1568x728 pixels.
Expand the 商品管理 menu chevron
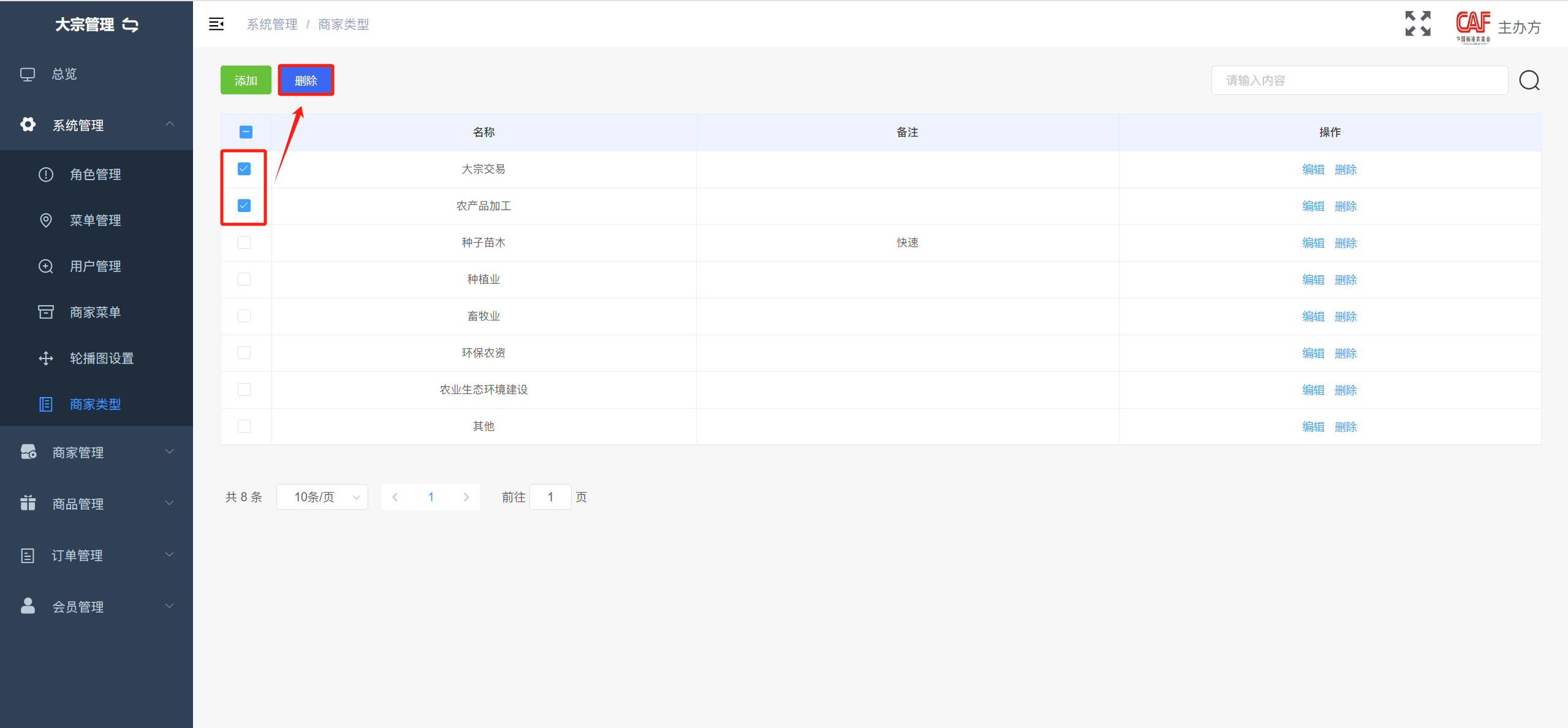170,503
